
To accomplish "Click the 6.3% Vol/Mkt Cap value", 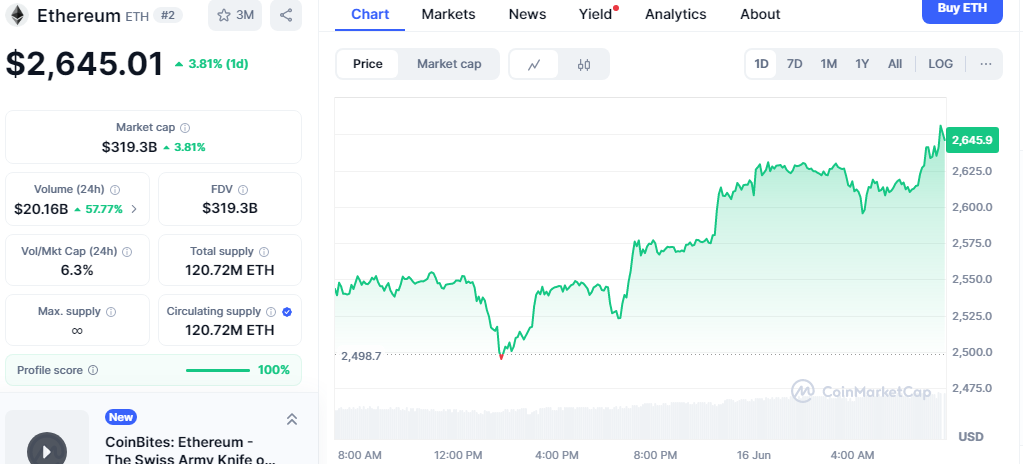I will [77, 270].
